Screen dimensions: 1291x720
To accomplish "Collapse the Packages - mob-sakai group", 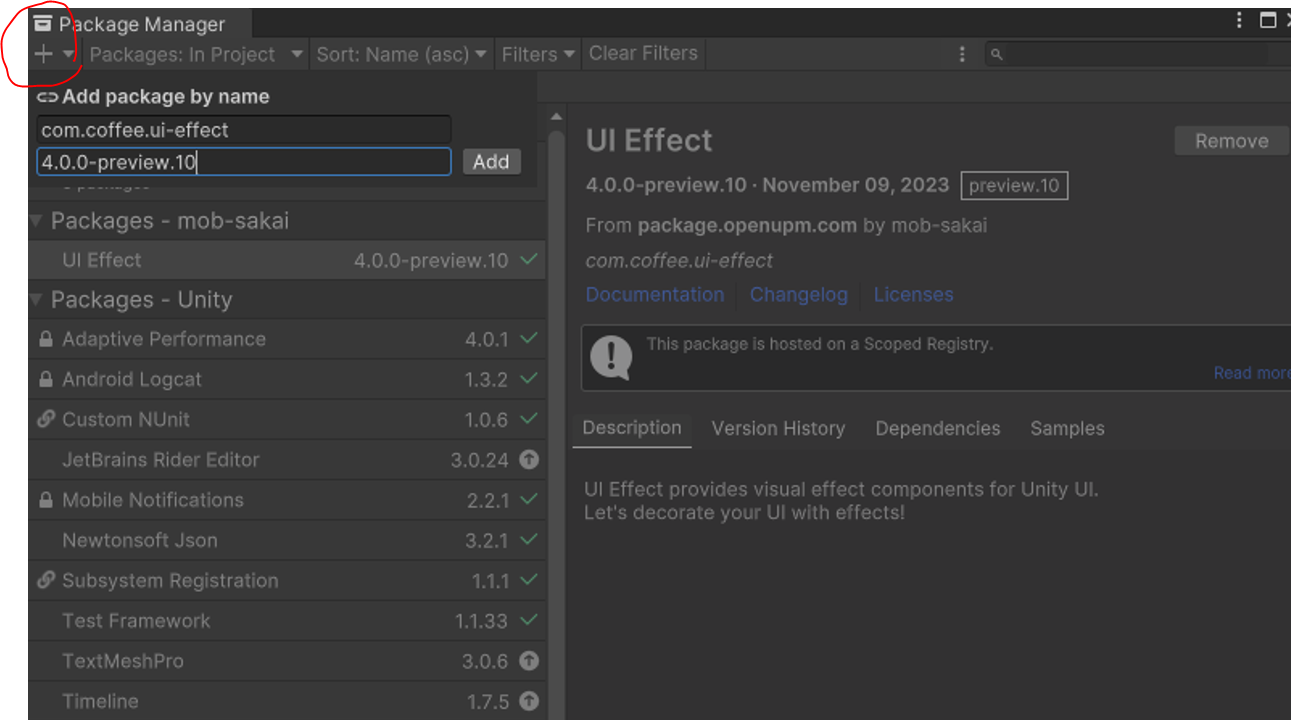I will coord(38,221).
